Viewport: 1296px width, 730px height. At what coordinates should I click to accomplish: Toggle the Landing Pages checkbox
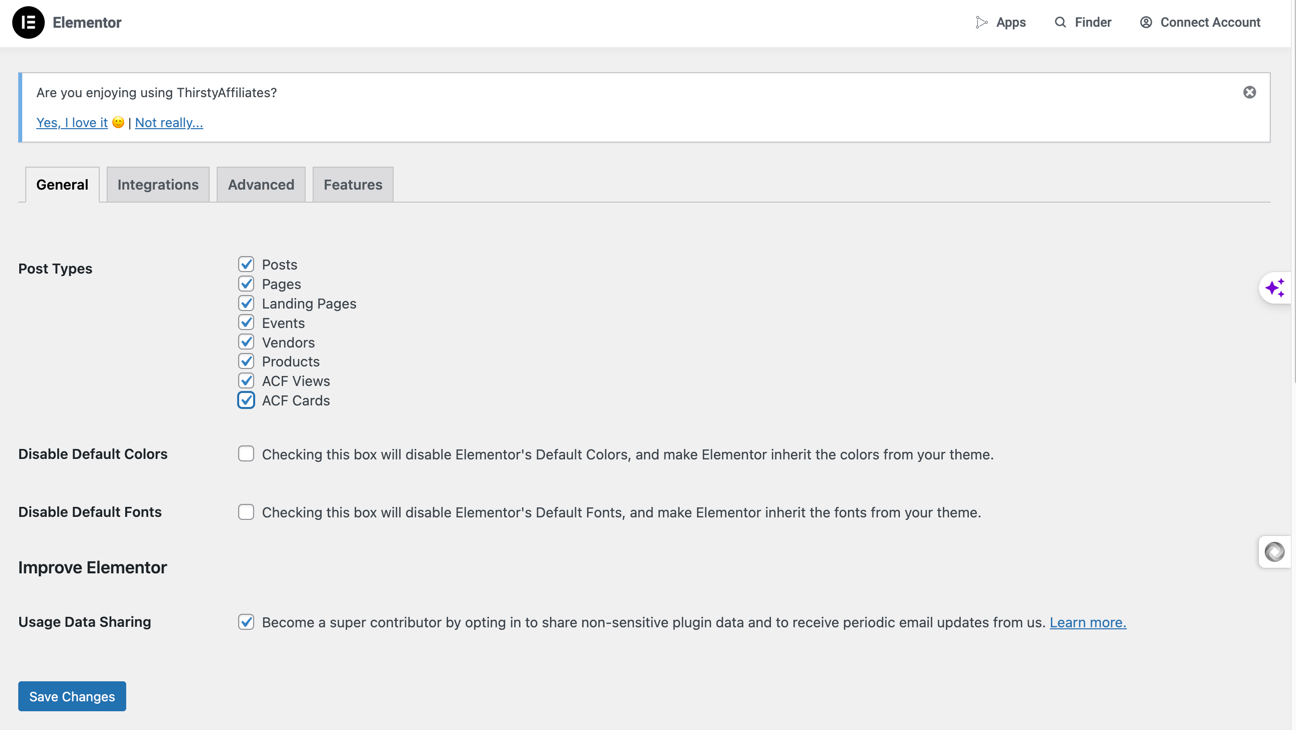(x=246, y=303)
